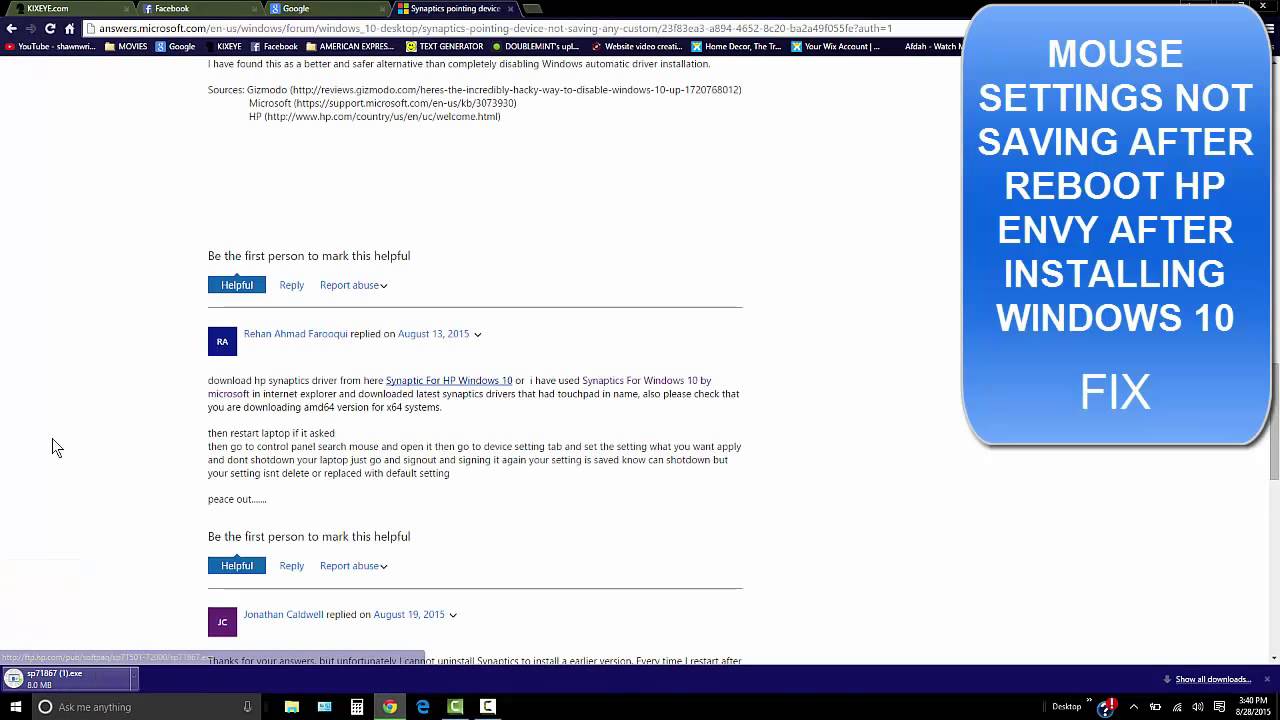Viewport: 1280px width, 720px height.
Task: Open Jonathan Caldwell's profile link
Action: 283,615
